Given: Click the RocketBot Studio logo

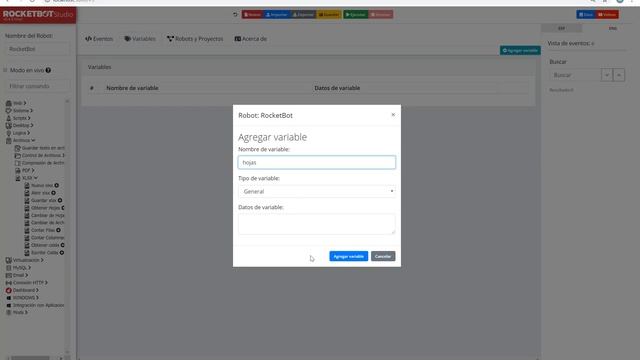Looking at the screenshot, I should tap(38, 15).
